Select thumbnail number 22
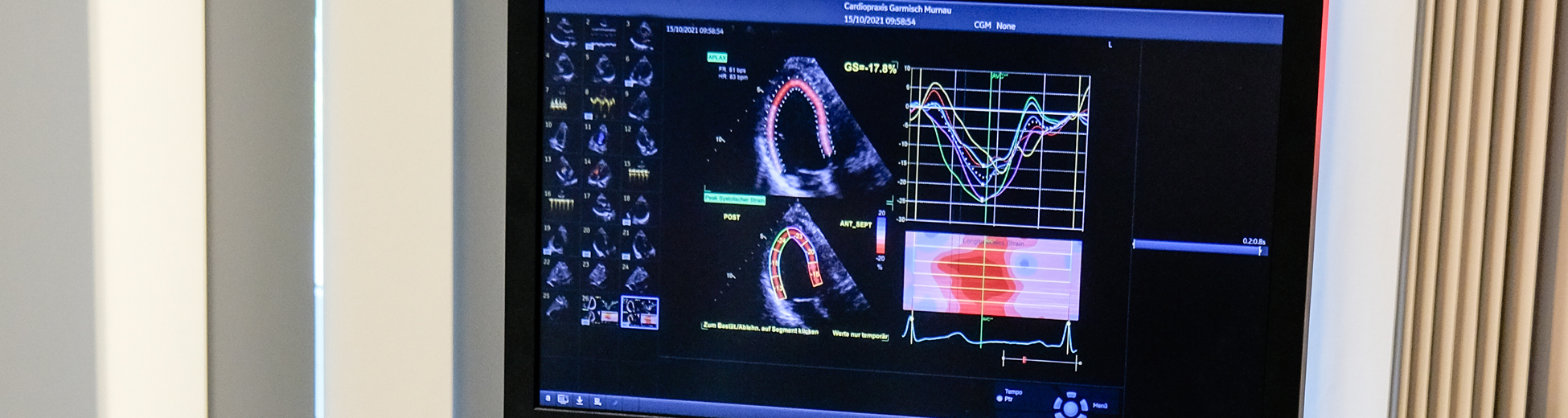This screenshot has height=418, width=1568. [560, 274]
